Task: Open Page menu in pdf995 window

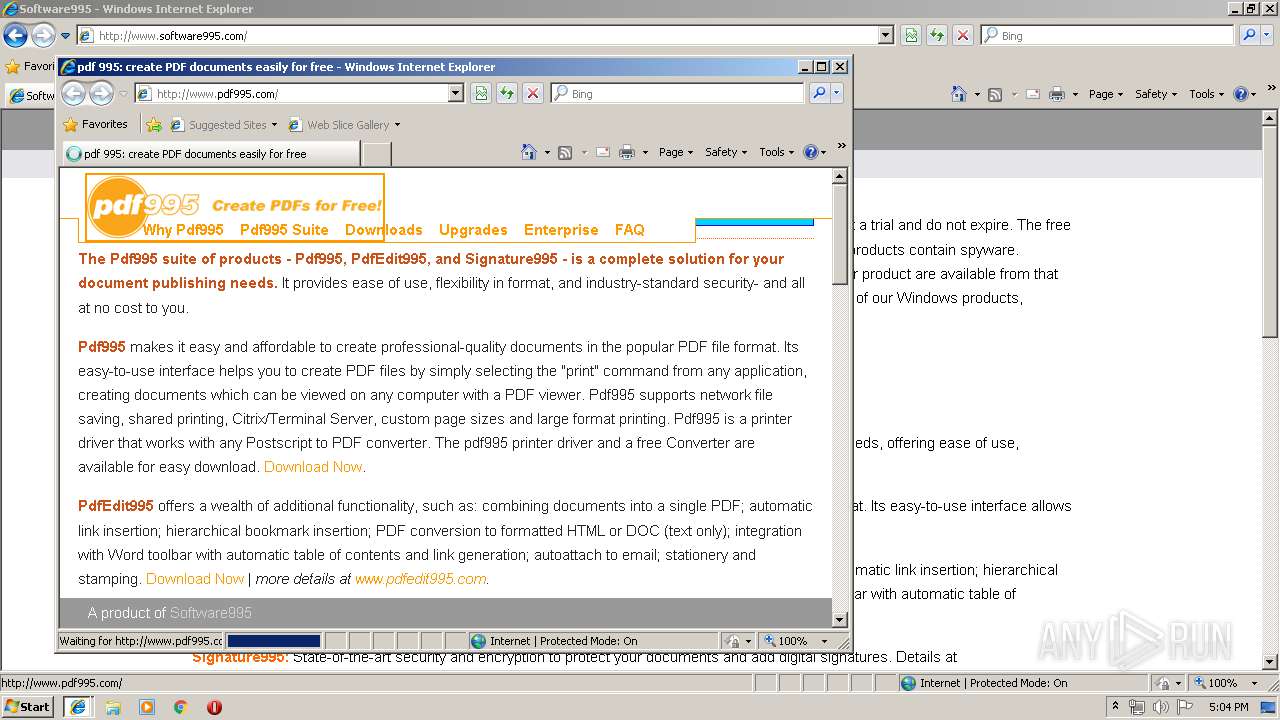Action: click(676, 152)
